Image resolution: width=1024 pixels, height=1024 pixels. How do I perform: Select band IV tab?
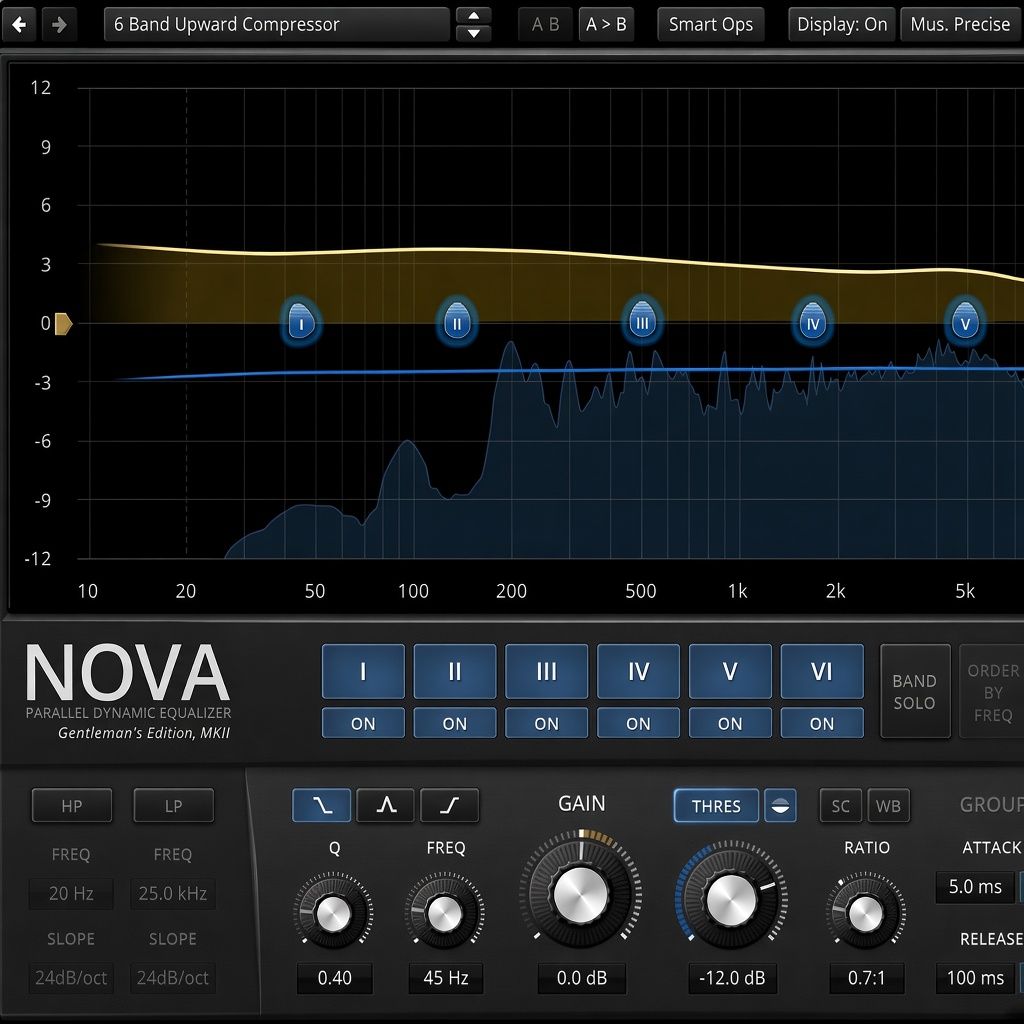[x=638, y=671]
